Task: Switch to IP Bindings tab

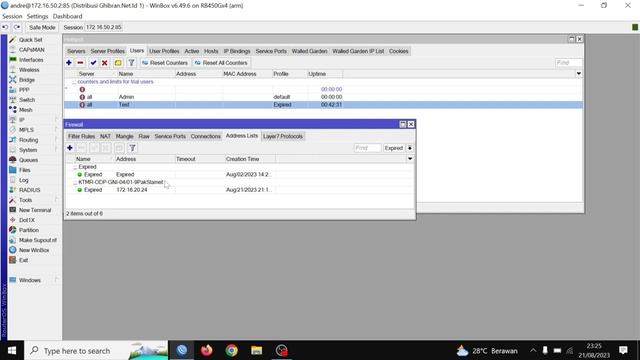Action: click(237, 51)
